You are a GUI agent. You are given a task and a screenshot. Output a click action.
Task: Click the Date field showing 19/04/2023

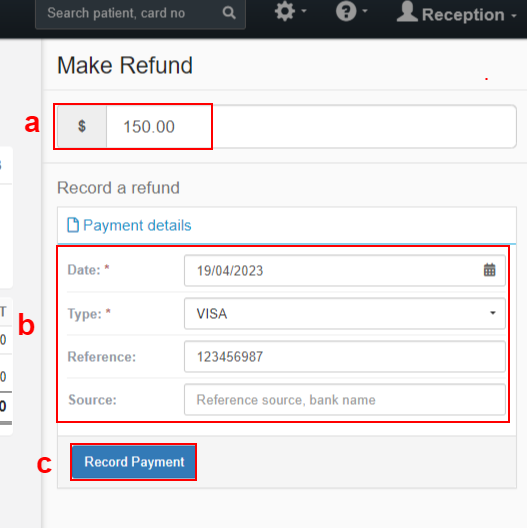[344, 270]
